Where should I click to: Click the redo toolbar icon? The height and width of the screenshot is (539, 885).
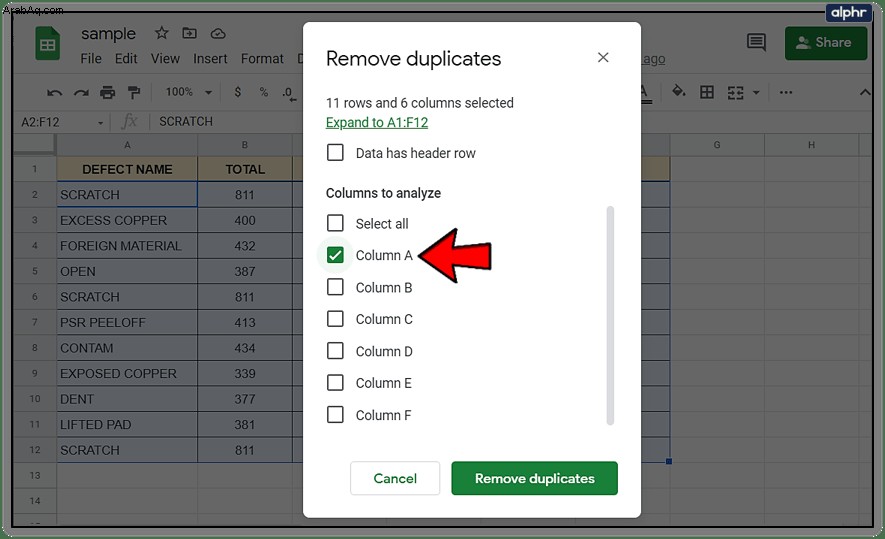coord(81,93)
